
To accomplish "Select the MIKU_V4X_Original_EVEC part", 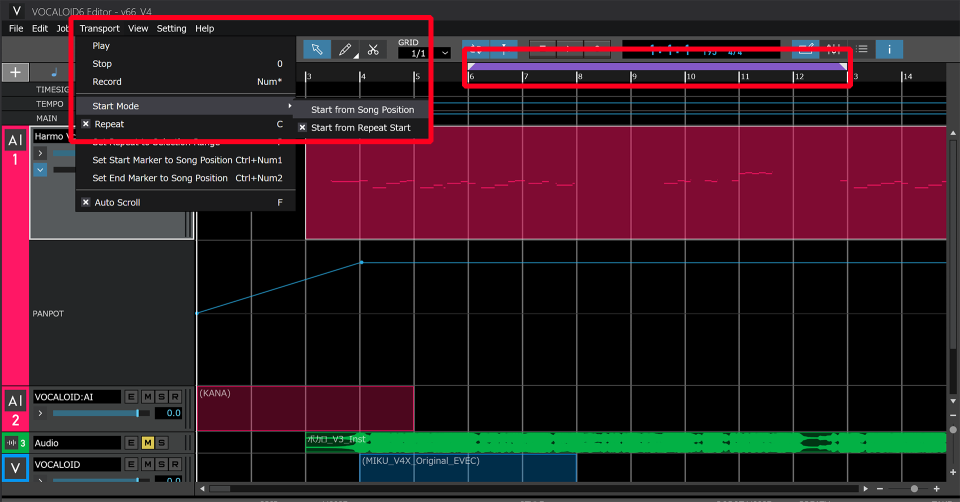I will click(x=468, y=468).
